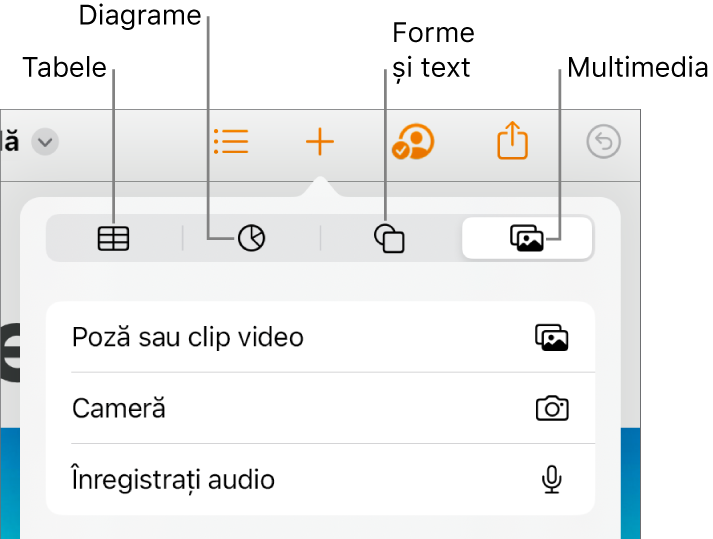713x539 pixels.
Task: Expand the document title chevron dropdown
Action: point(45,142)
